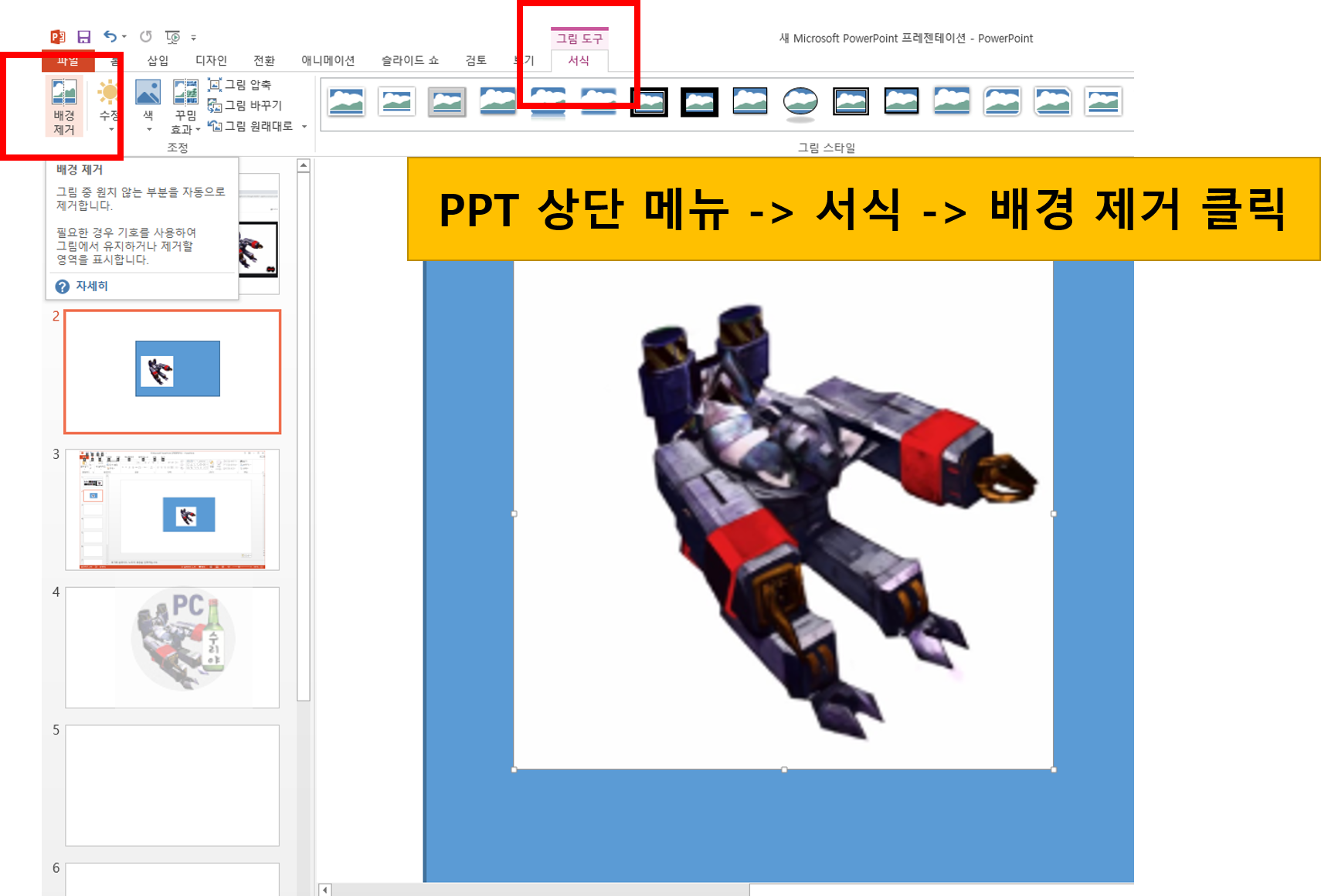Select slide 3 thumbnail
Image resolution: width=1321 pixels, height=896 pixels.
[x=172, y=510]
